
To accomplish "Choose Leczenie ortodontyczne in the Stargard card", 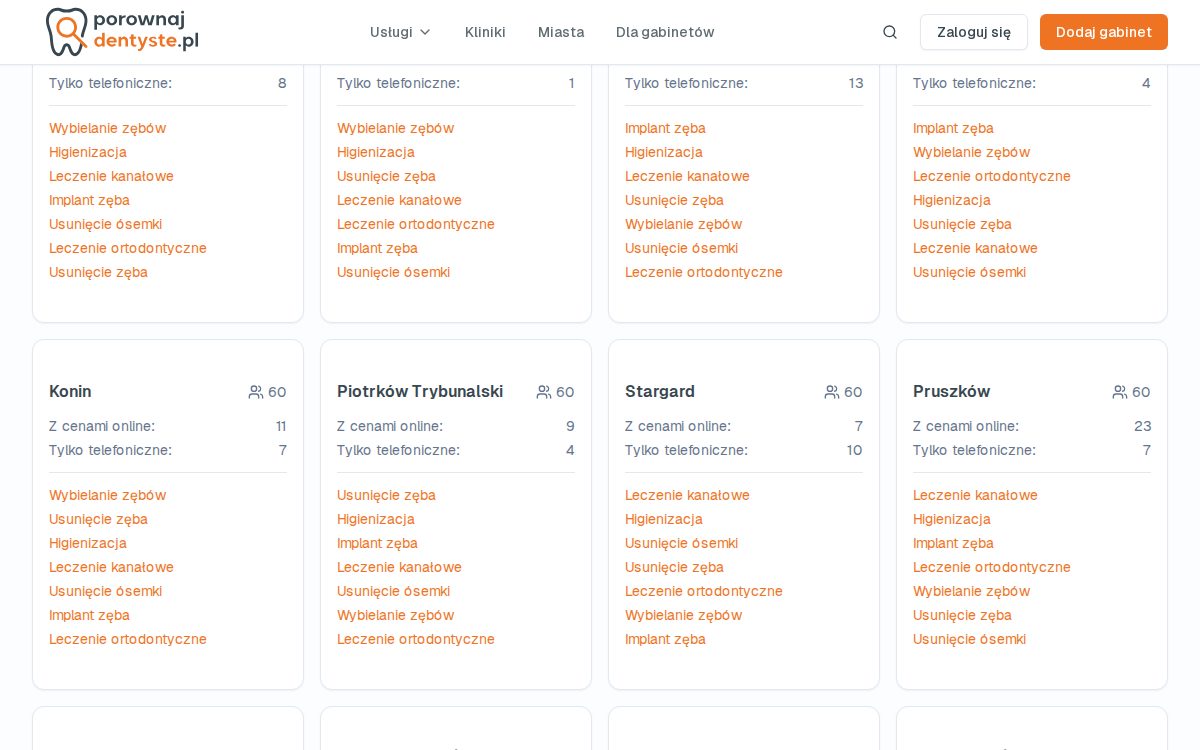I will click(x=704, y=591).
